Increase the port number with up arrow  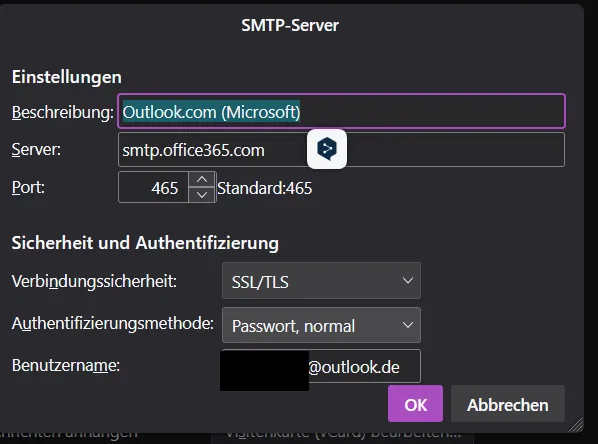[202, 179]
